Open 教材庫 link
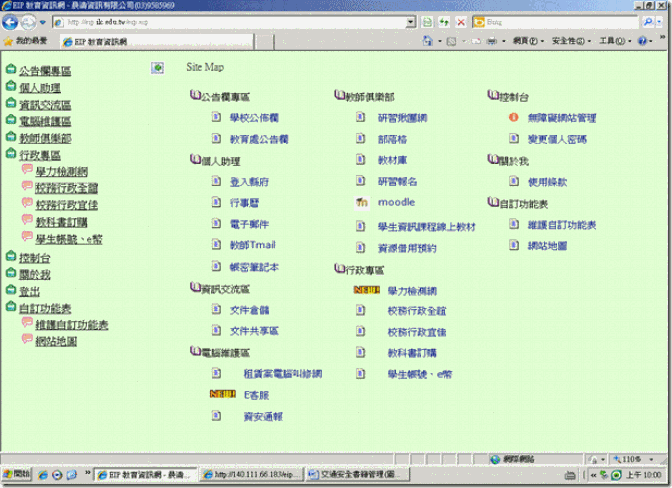The image size is (672, 488). tap(392, 160)
